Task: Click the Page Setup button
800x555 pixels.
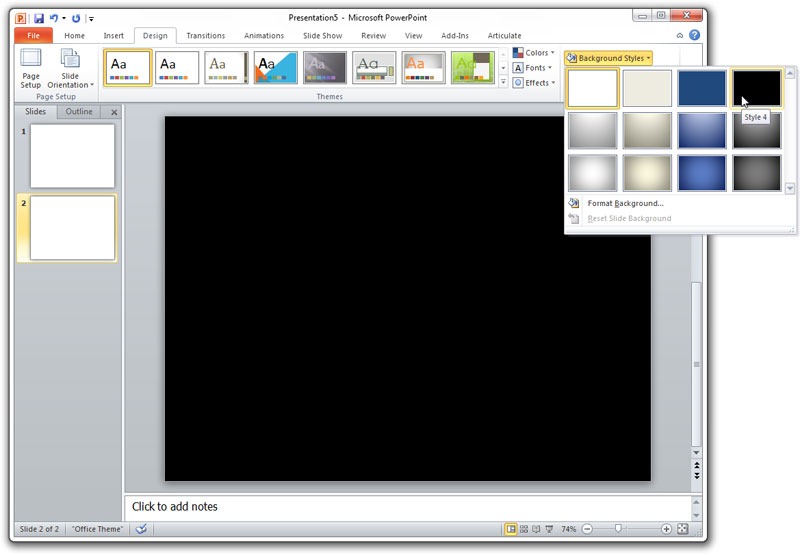Action: click(31, 68)
